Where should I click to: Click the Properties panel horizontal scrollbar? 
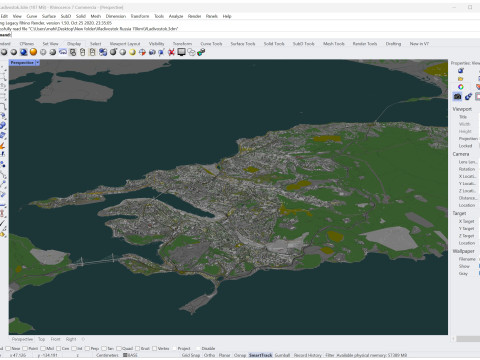468,339
